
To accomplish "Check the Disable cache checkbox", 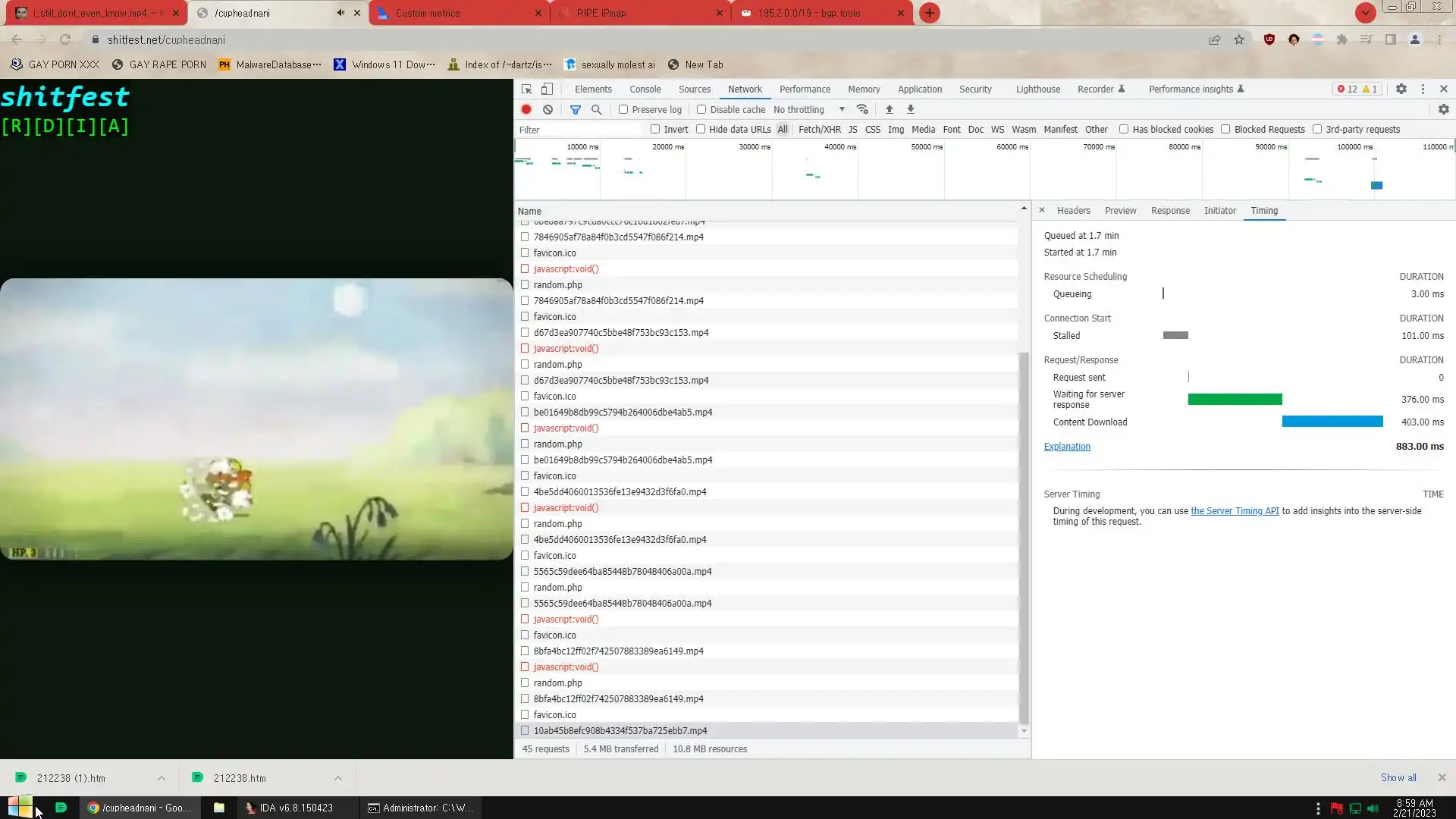I will tap(701, 109).
